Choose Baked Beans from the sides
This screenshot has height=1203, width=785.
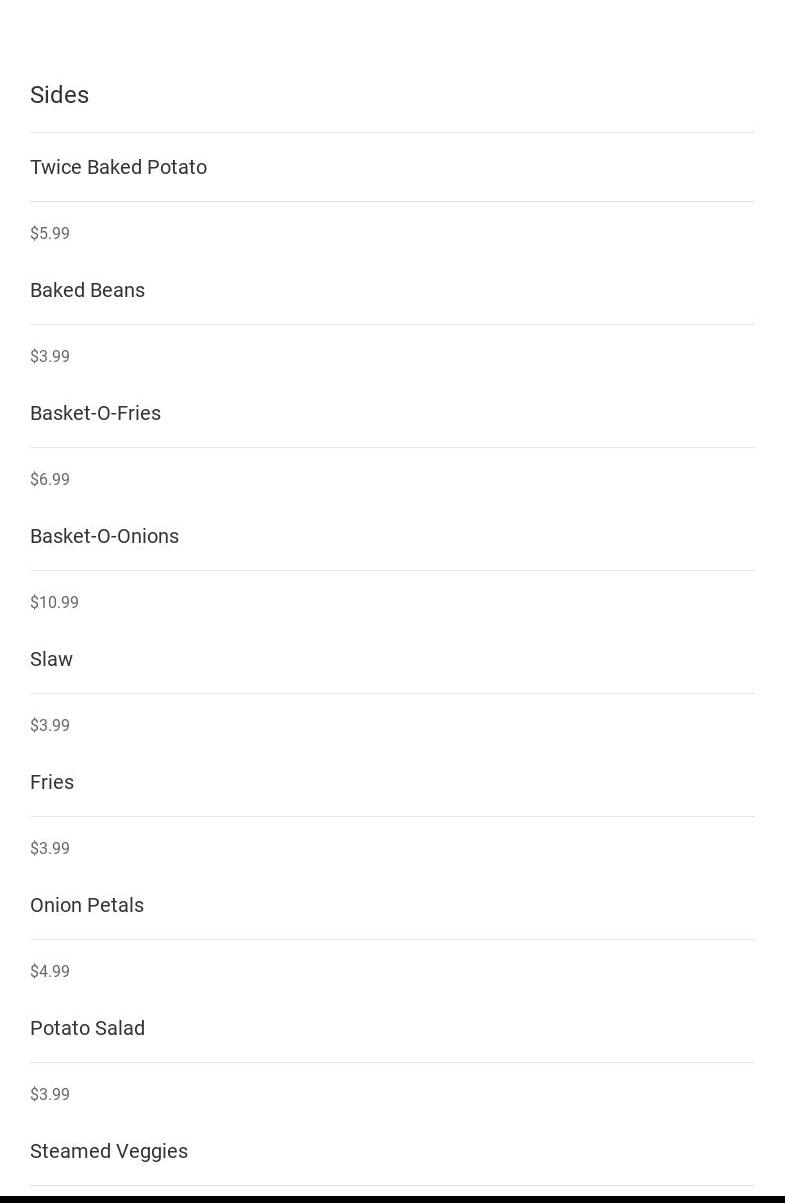pyautogui.click(x=87, y=290)
